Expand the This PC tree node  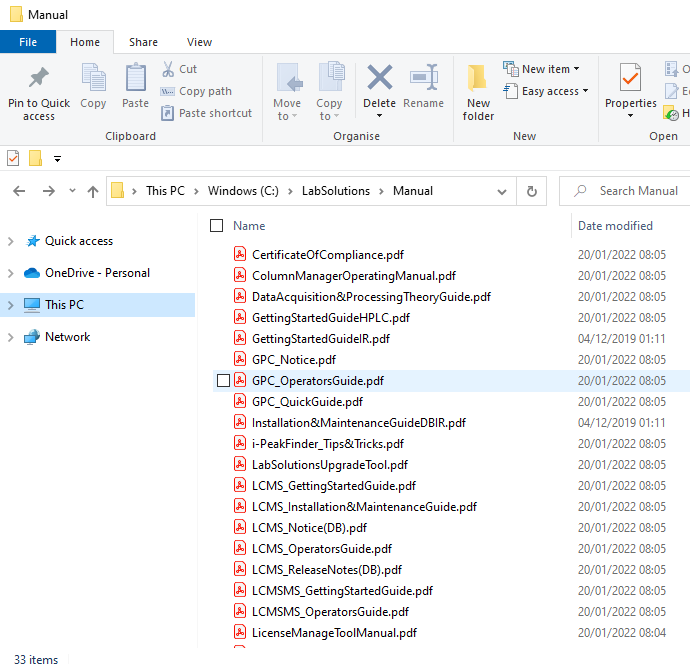(x=11, y=305)
